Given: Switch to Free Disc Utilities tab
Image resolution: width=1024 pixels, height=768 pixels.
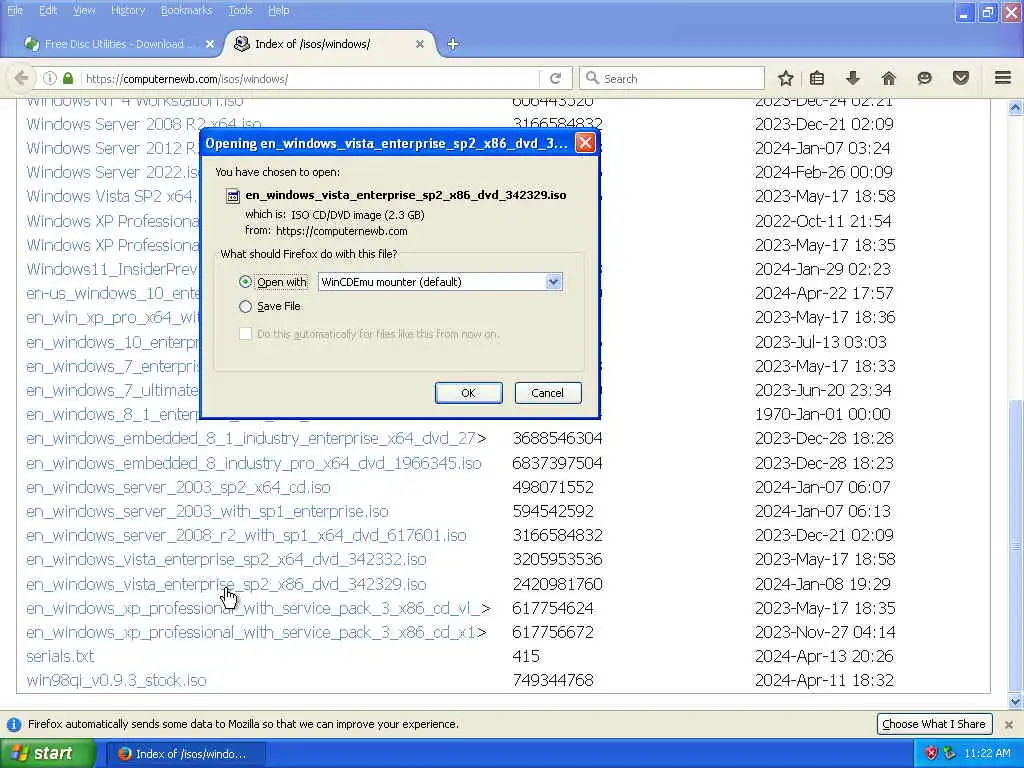Looking at the screenshot, I should [x=119, y=44].
